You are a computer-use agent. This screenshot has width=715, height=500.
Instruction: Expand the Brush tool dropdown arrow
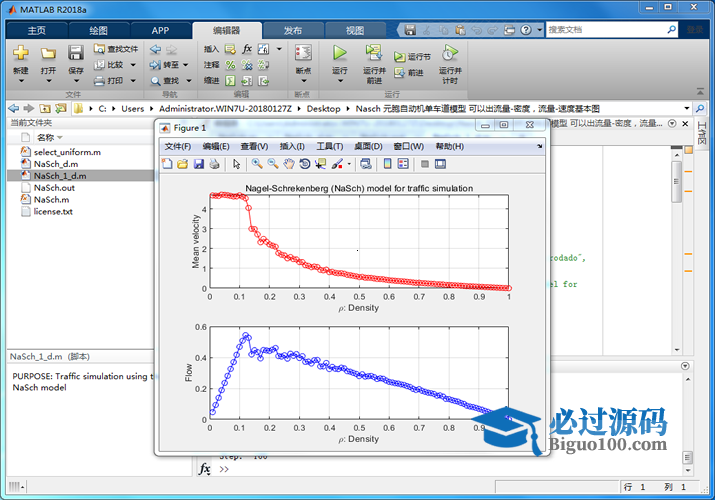(x=349, y=164)
